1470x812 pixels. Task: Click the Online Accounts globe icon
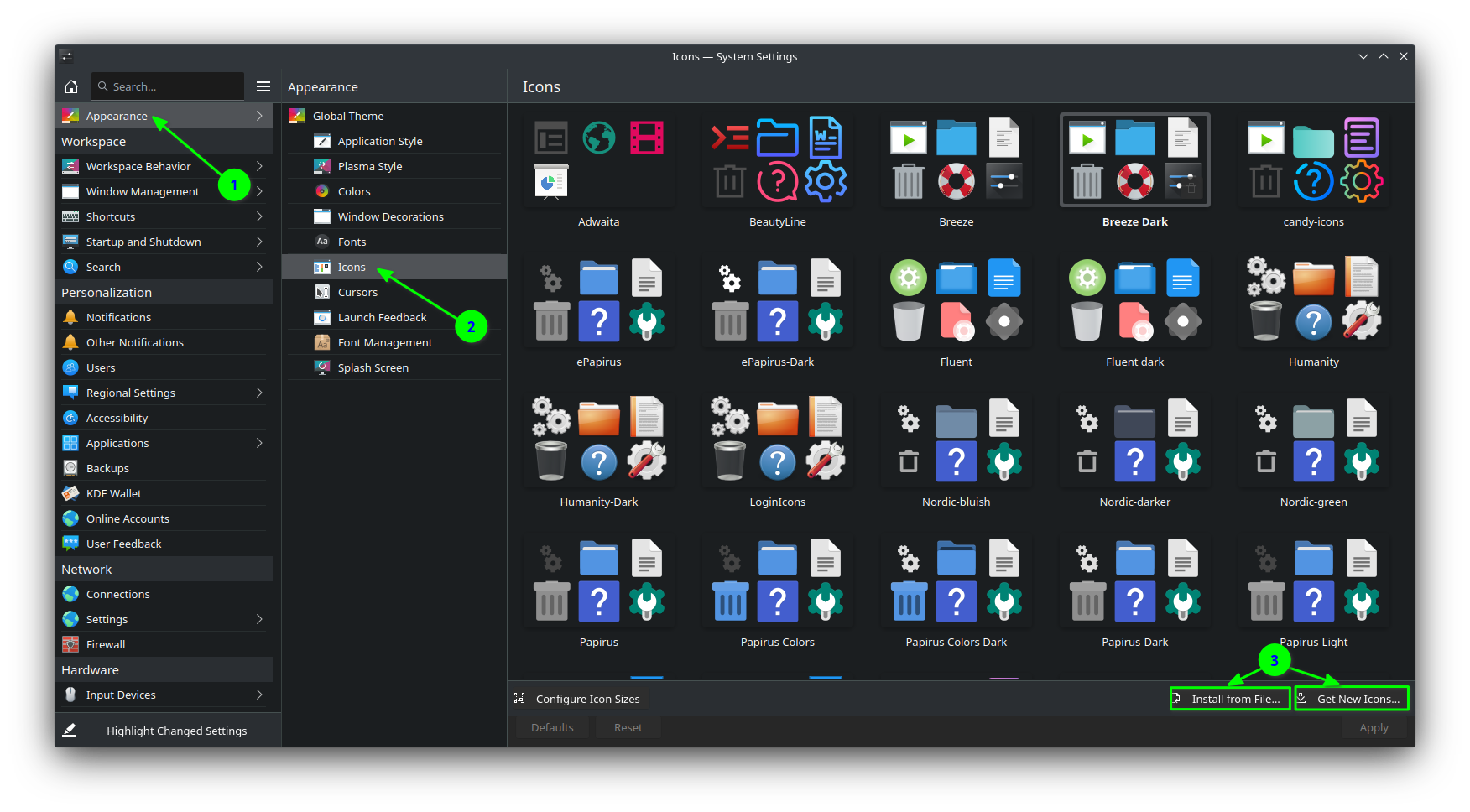pyautogui.click(x=70, y=518)
